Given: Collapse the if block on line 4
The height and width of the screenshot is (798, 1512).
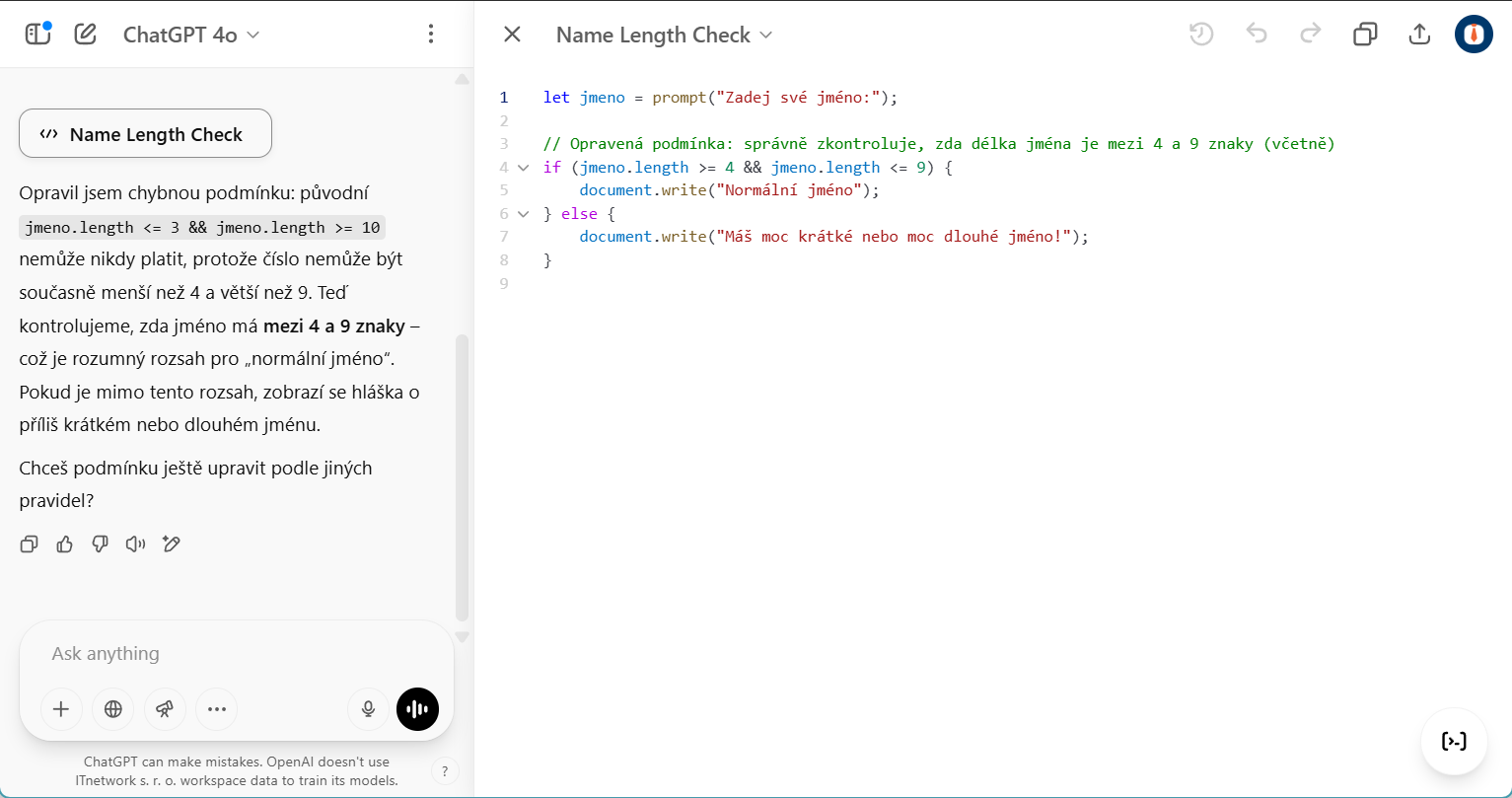Looking at the screenshot, I should click(524, 168).
